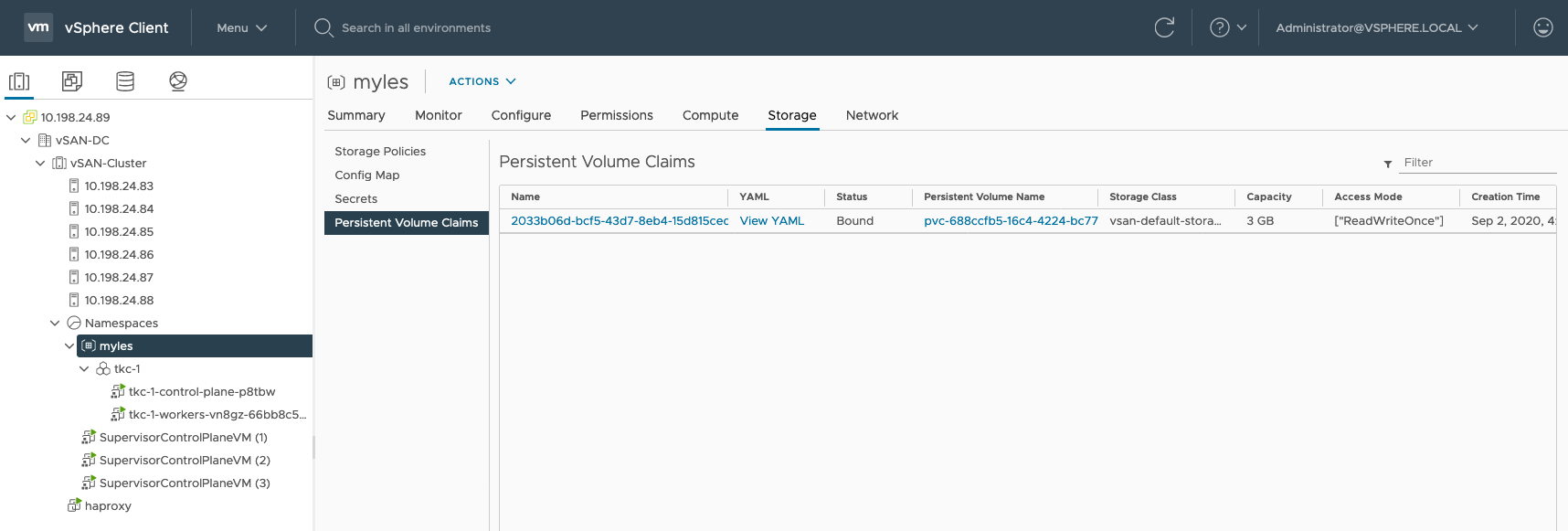Collapse the 10.198.24.89 vCenter node
The height and width of the screenshot is (531, 1568).
pyautogui.click(x=11, y=117)
